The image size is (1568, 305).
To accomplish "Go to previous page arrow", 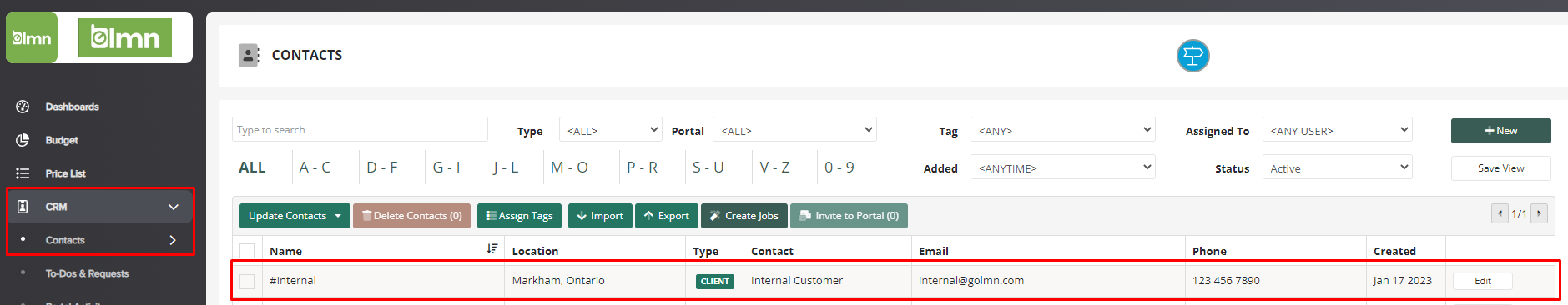I will pos(1500,213).
